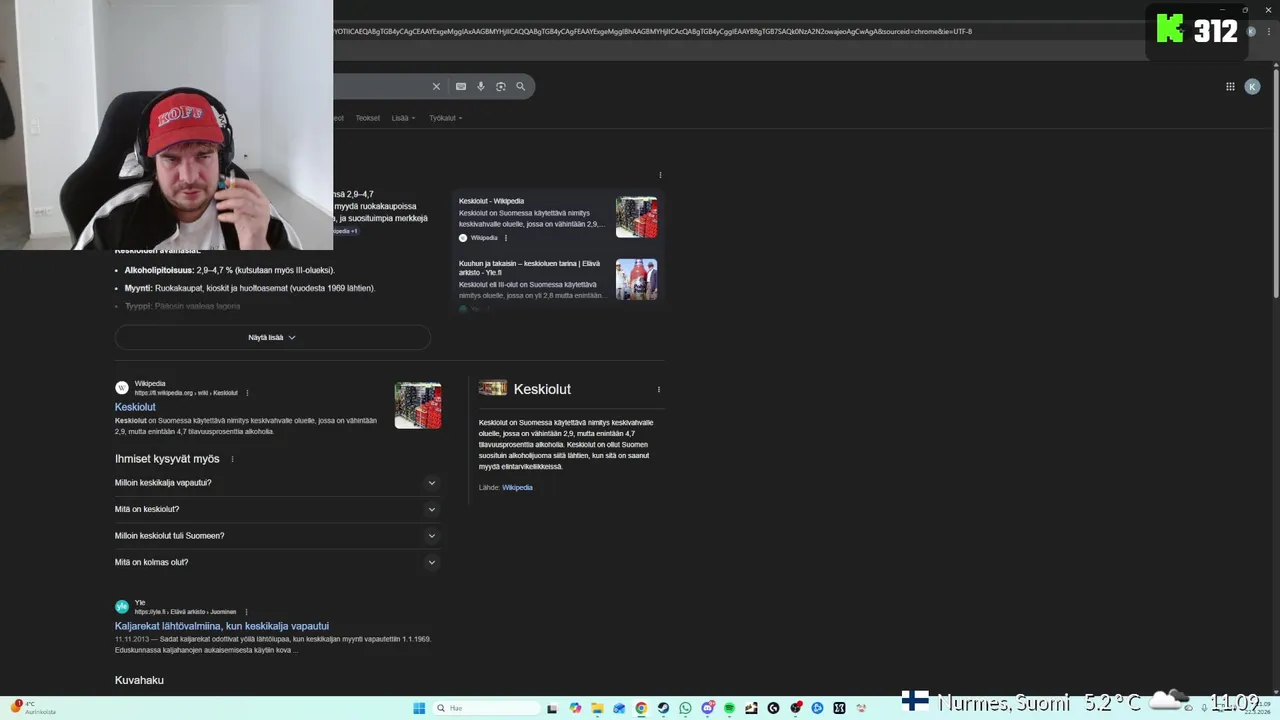Select the Teokset search tab
Viewport: 1280px width, 720px height.
click(x=368, y=118)
